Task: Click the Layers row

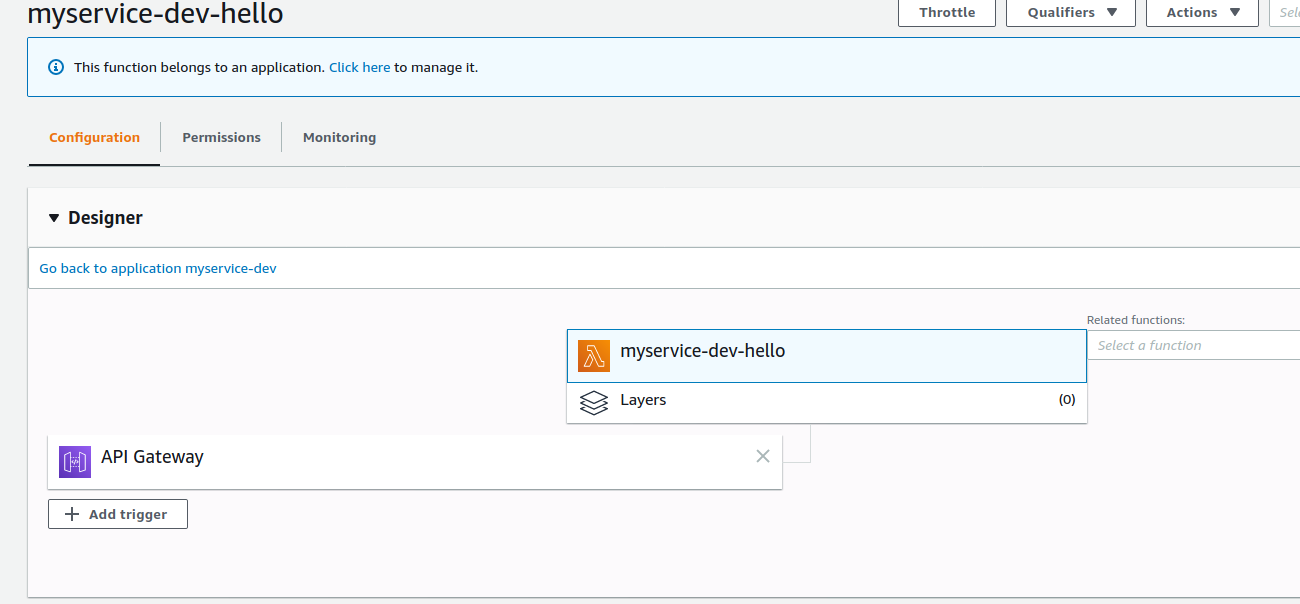Action: click(x=827, y=402)
